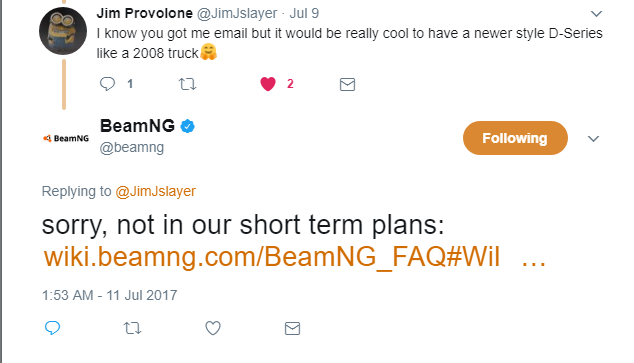Viewport: 634px width, 363px height.
Task: Retweet Jim Provolone's D-Series tweet
Action: point(187,84)
